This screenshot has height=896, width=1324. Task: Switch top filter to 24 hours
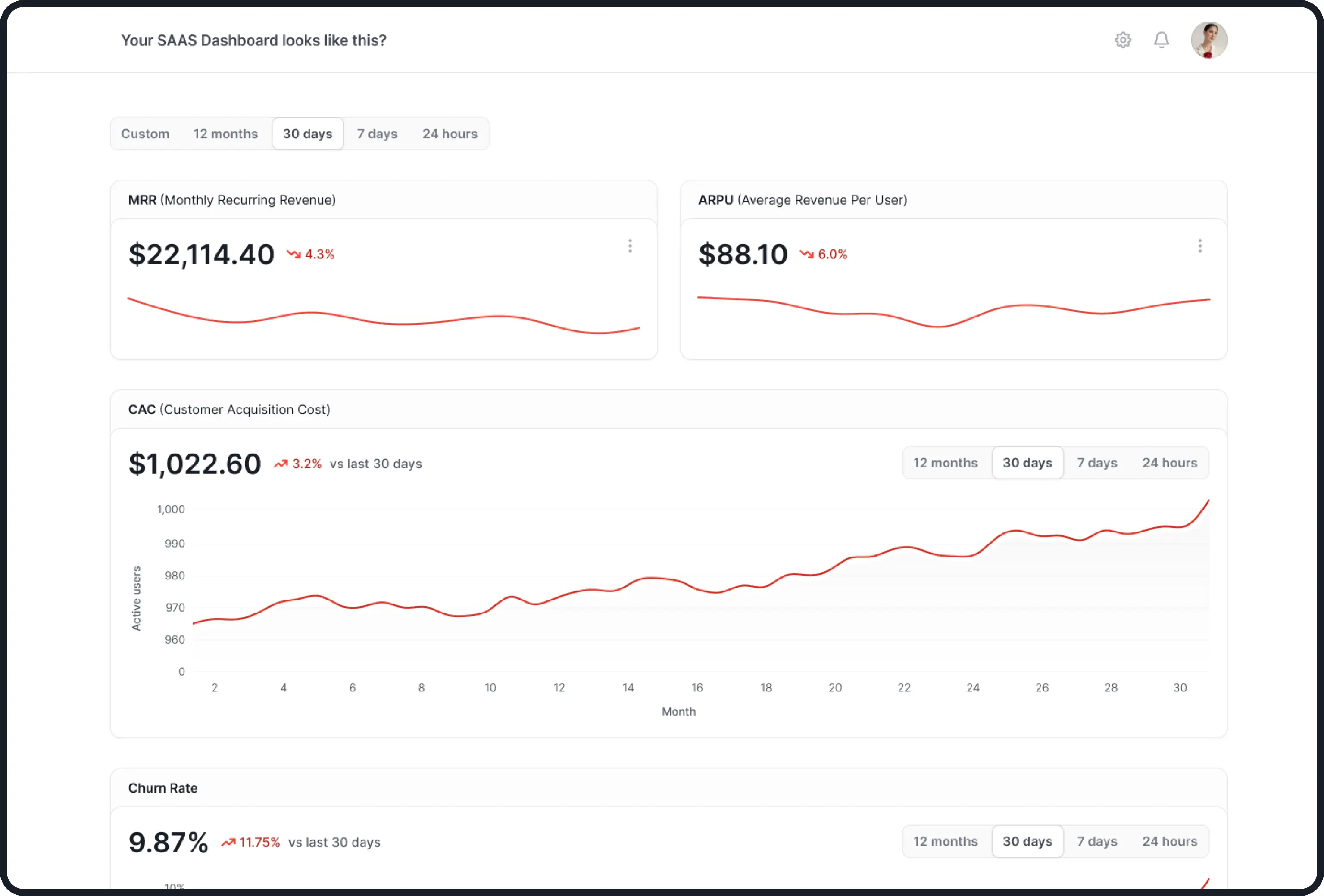coord(450,134)
